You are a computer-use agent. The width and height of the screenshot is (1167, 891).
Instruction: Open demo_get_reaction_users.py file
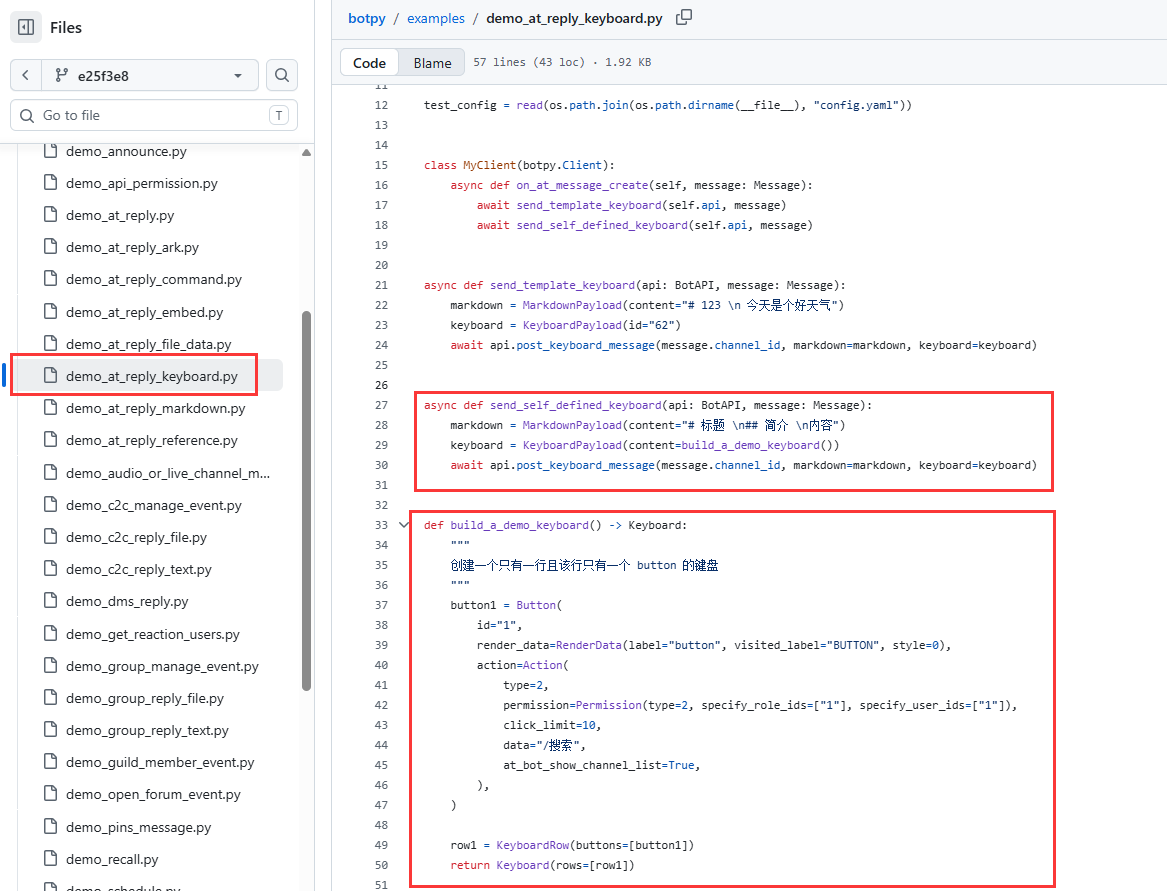coord(153,633)
